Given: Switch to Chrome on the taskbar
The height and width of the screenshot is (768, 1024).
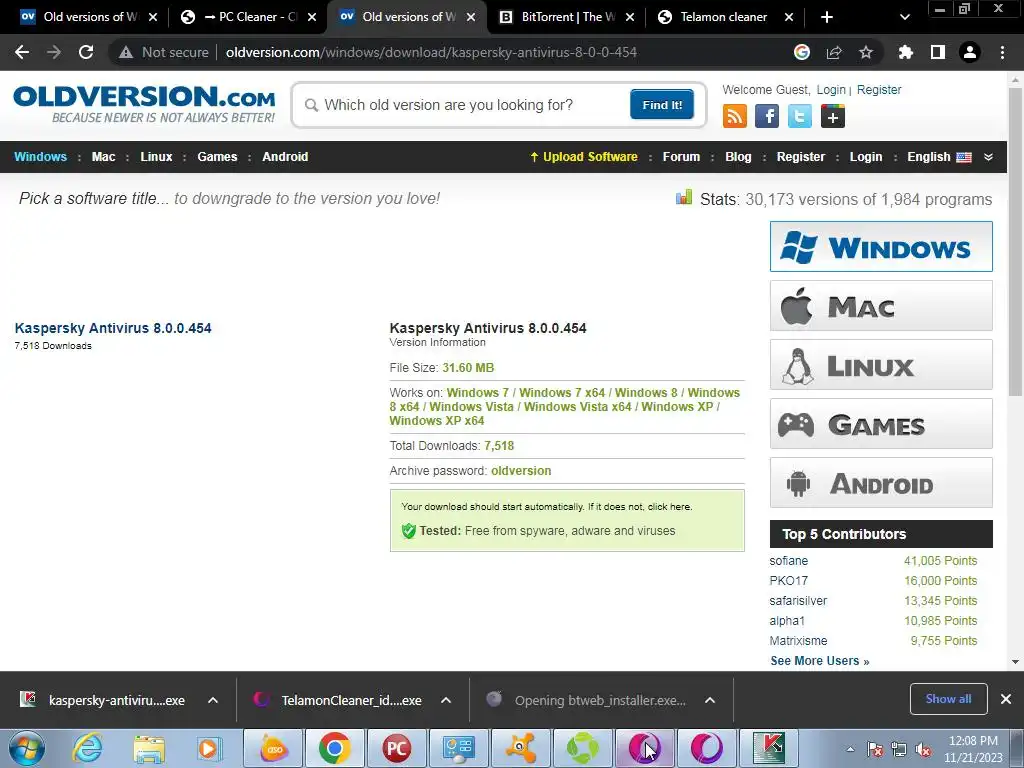Looking at the screenshot, I should pos(334,748).
